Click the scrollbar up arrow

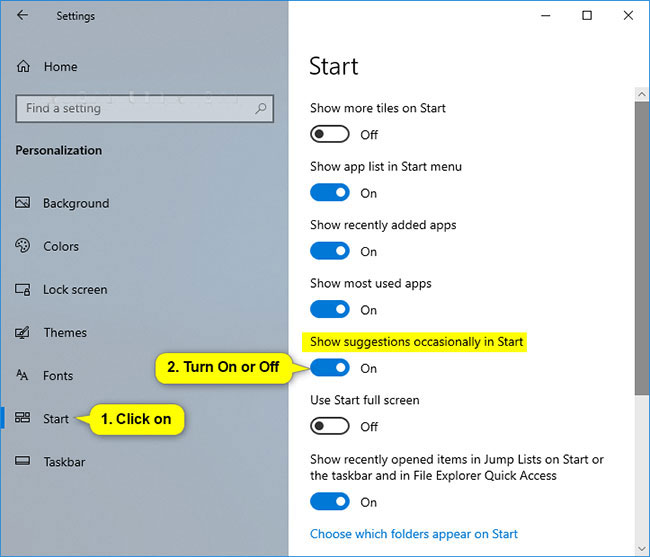tap(642, 94)
